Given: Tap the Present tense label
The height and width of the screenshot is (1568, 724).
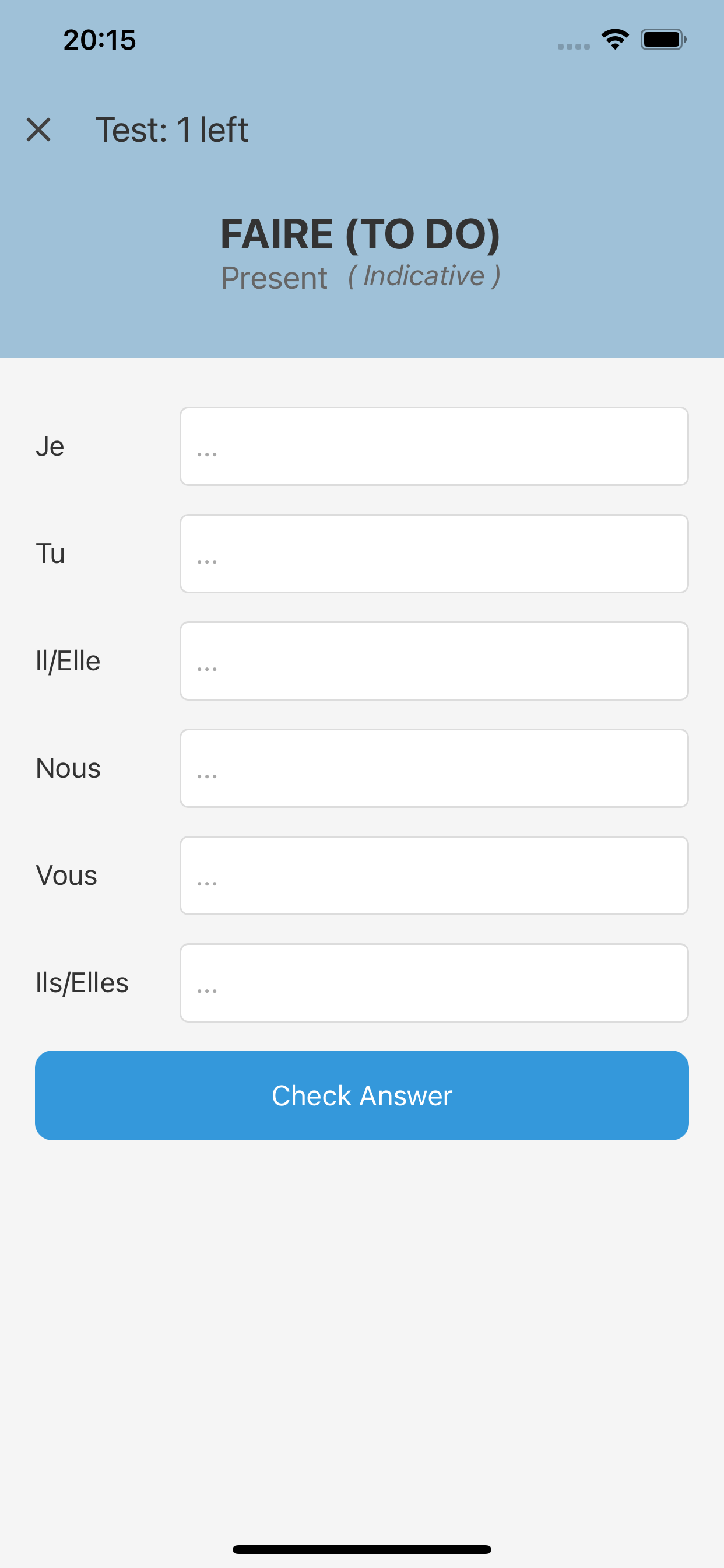Looking at the screenshot, I should tap(274, 278).
